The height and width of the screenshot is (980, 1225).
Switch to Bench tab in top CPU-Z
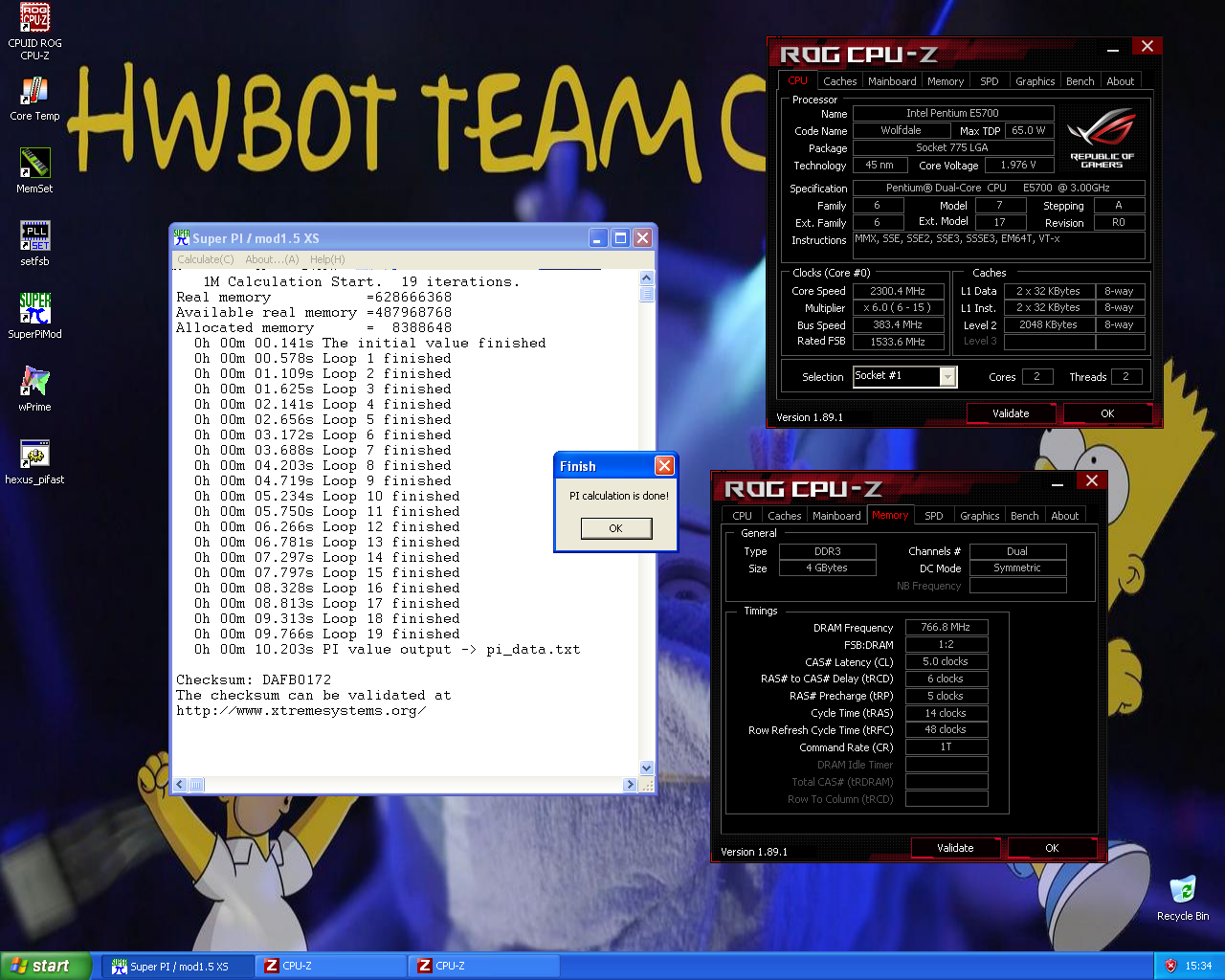(x=1080, y=81)
